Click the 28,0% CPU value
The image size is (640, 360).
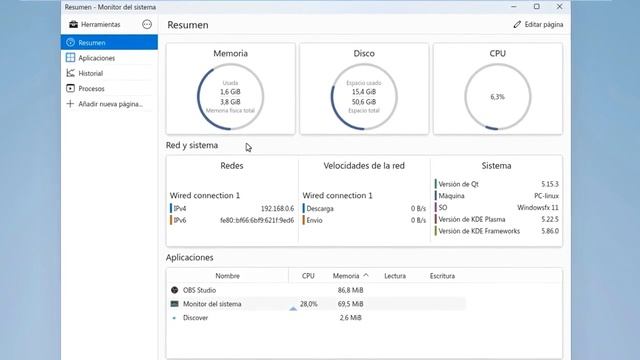(309, 304)
